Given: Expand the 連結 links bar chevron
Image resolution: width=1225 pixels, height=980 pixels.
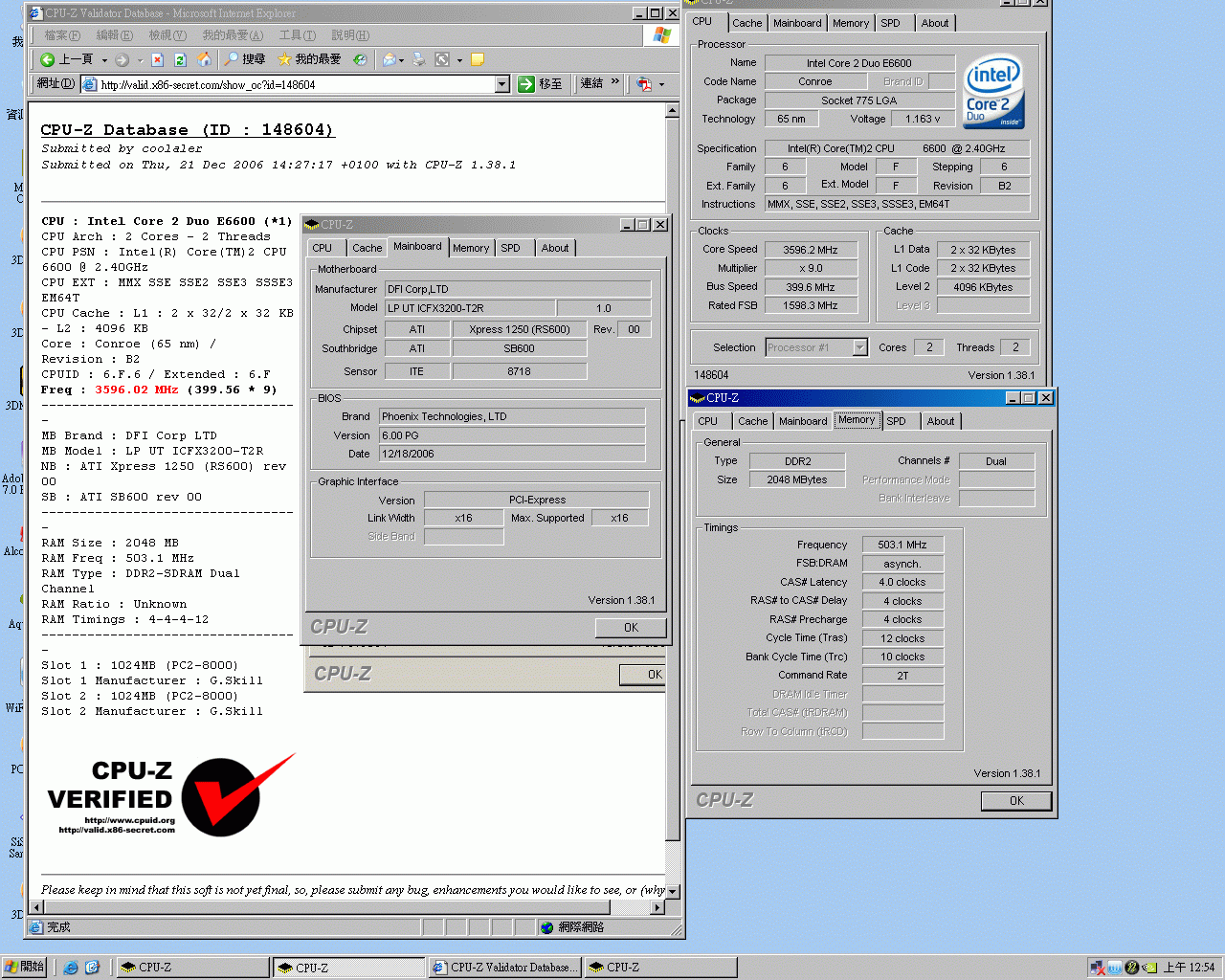Looking at the screenshot, I should click(615, 81).
